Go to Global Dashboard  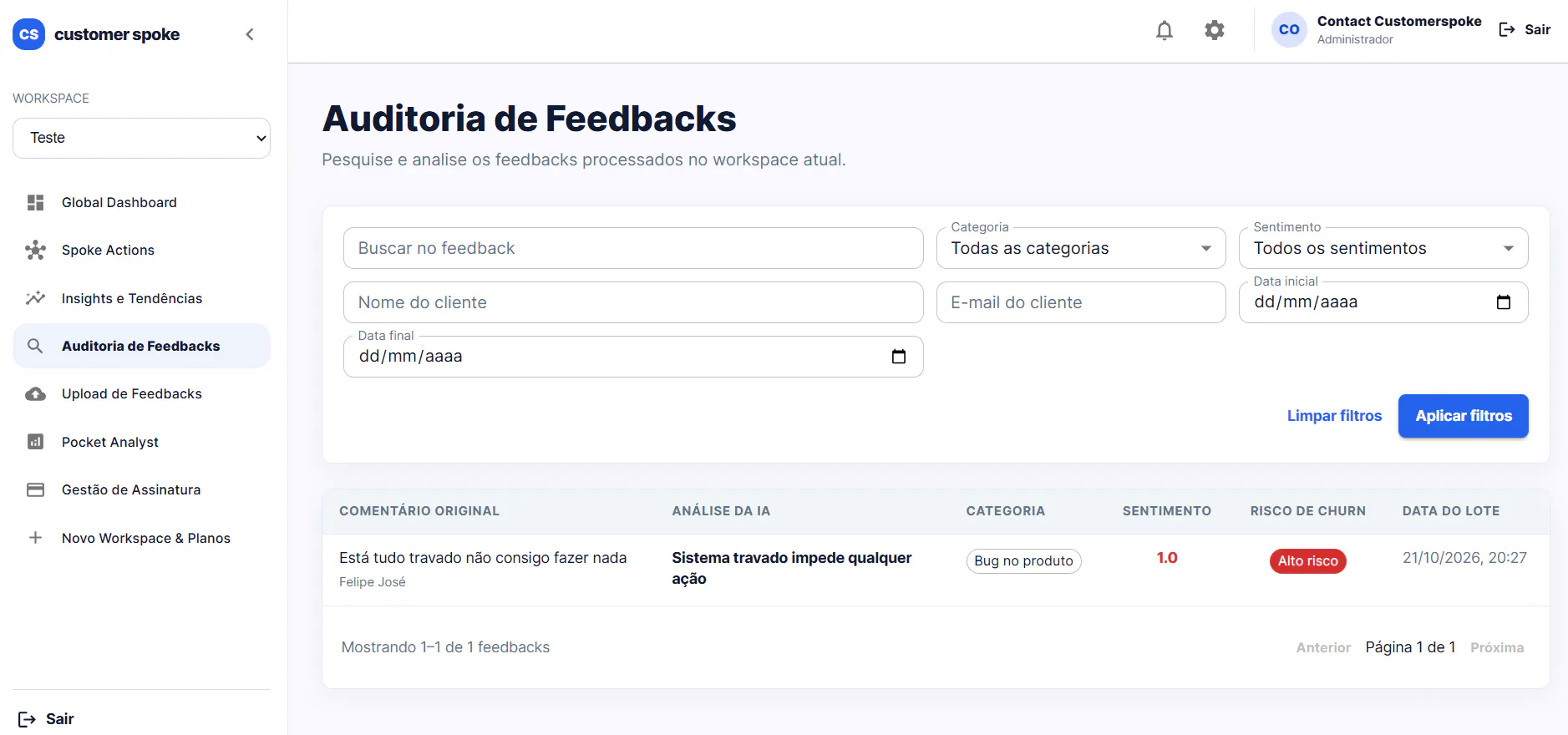pyautogui.click(x=141, y=202)
